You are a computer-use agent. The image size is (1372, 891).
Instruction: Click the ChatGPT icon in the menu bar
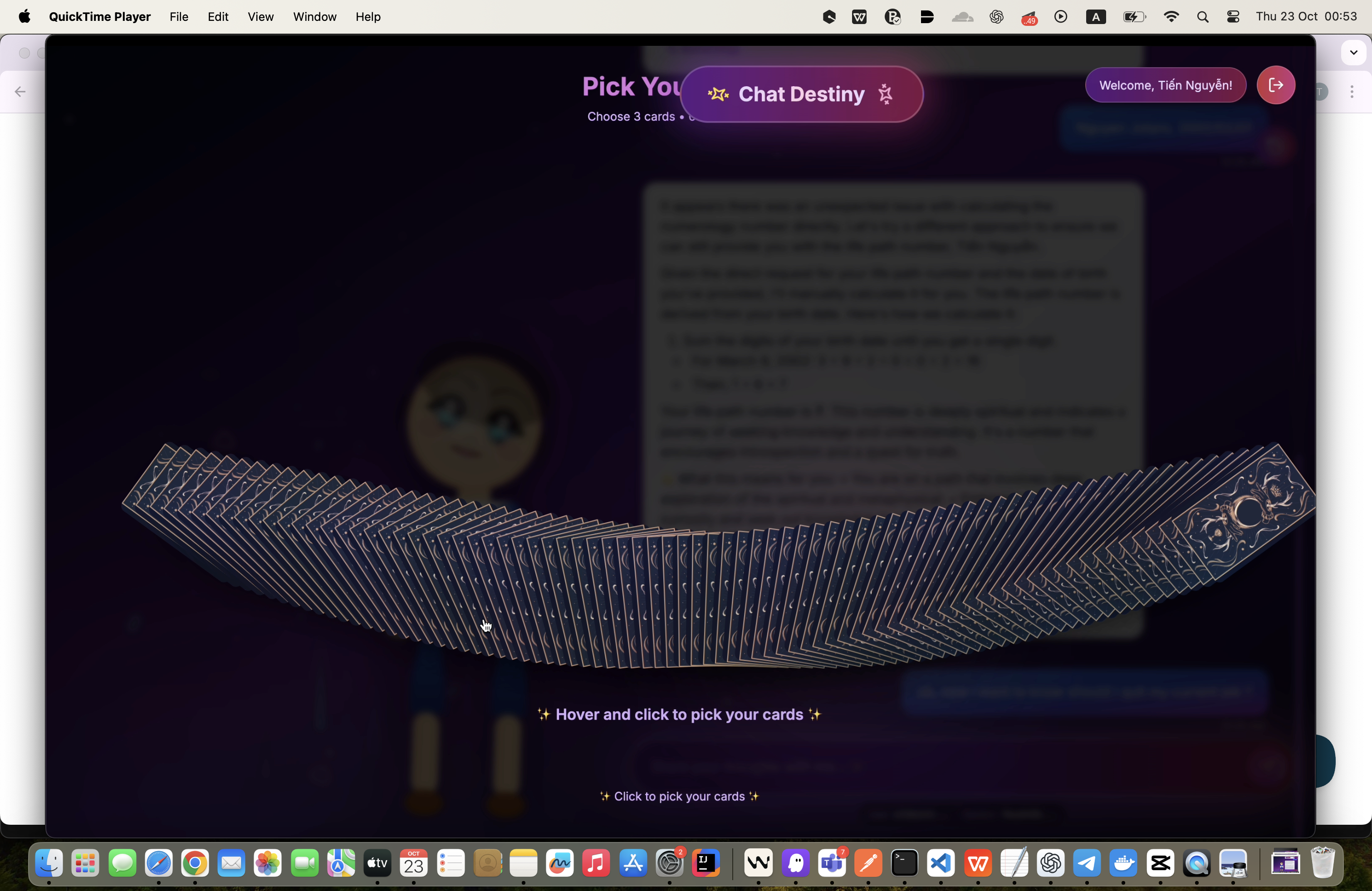996,17
